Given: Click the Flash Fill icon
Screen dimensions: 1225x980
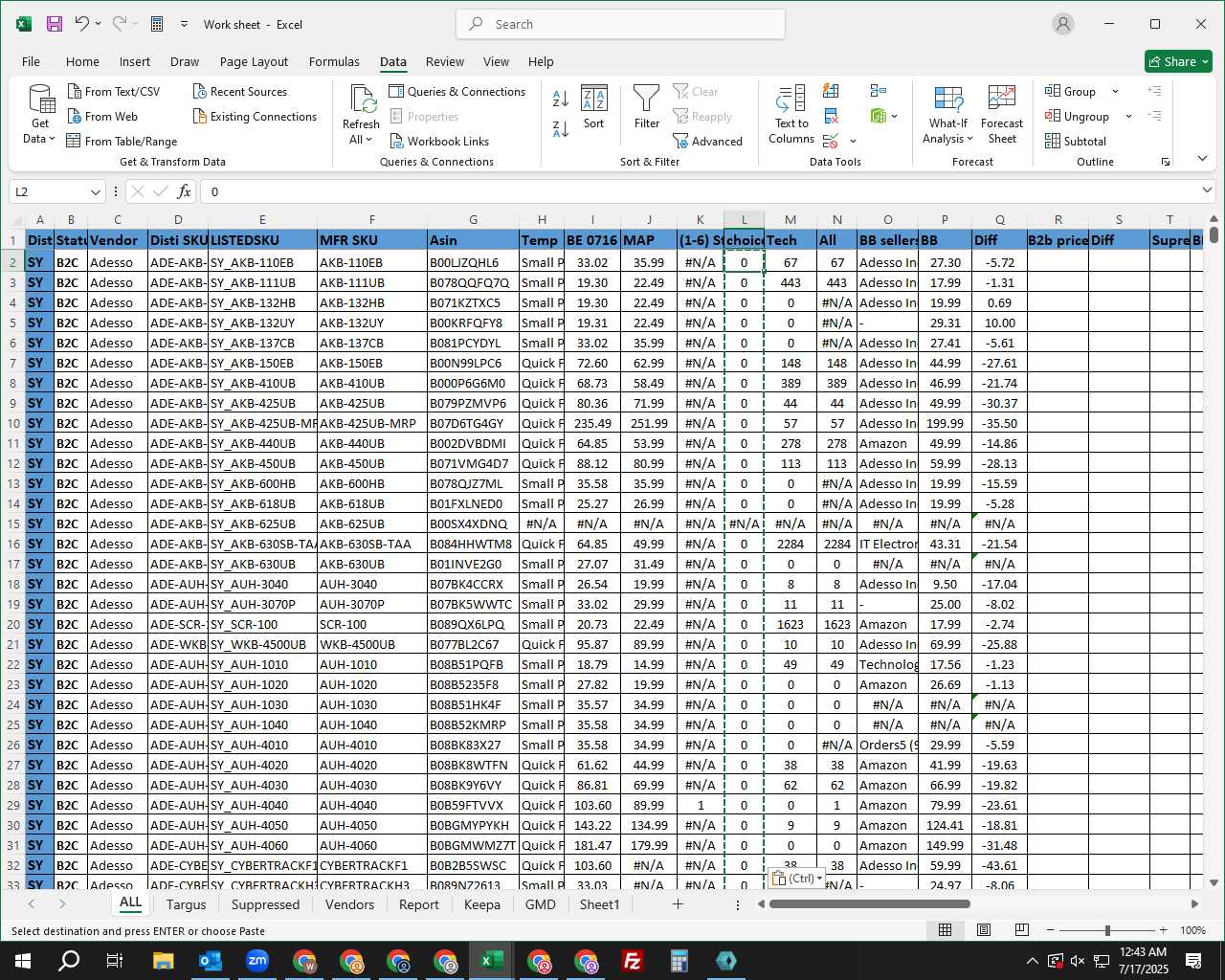Looking at the screenshot, I should pyautogui.click(x=831, y=91).
